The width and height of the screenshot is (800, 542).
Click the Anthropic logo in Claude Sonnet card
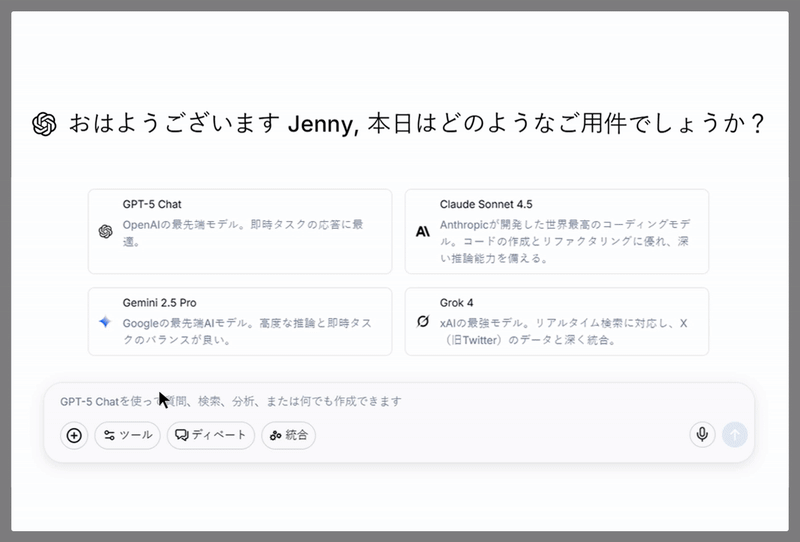pos(422,232)
